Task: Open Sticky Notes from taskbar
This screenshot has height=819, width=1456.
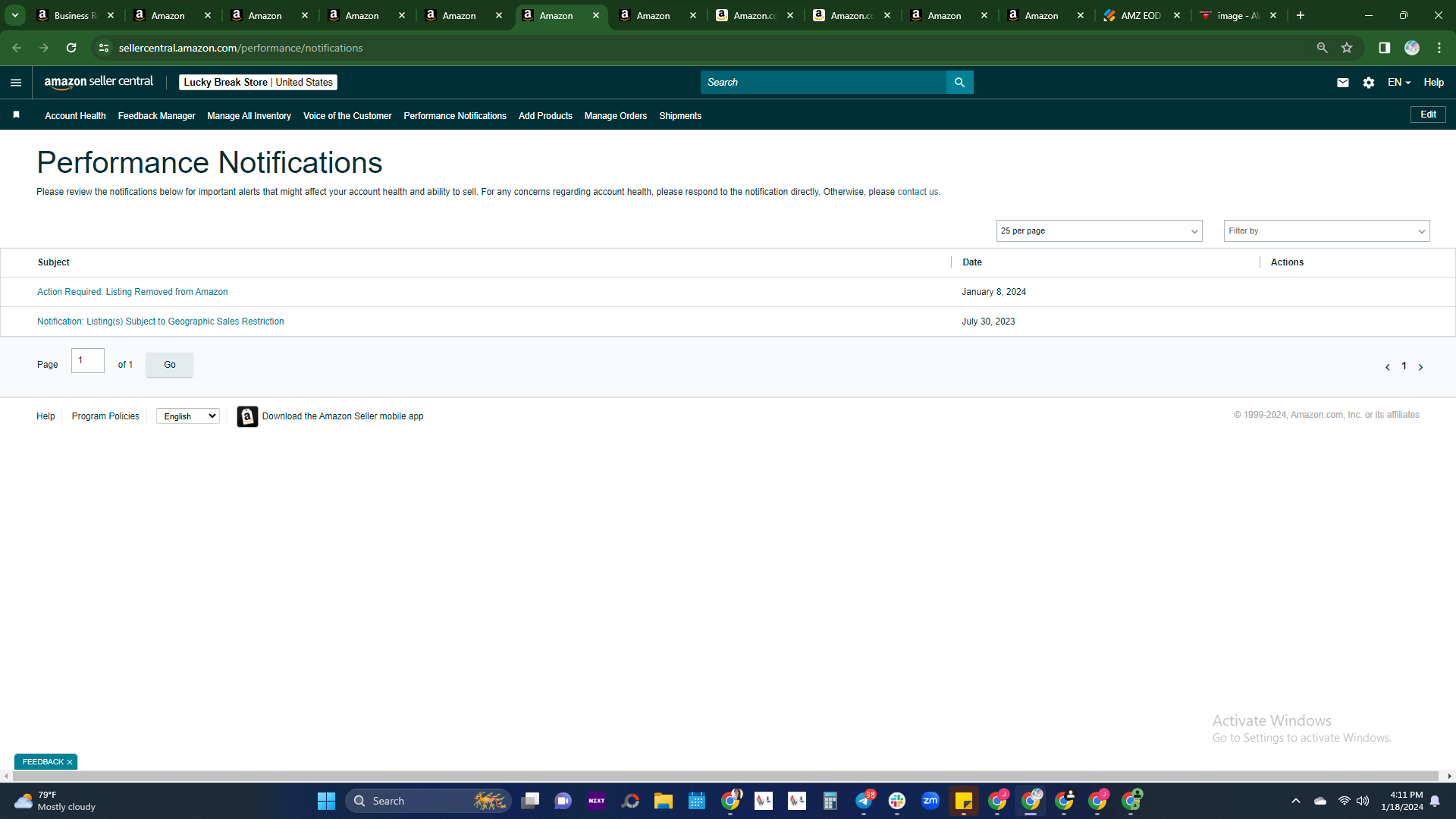Action: [964, 801]
